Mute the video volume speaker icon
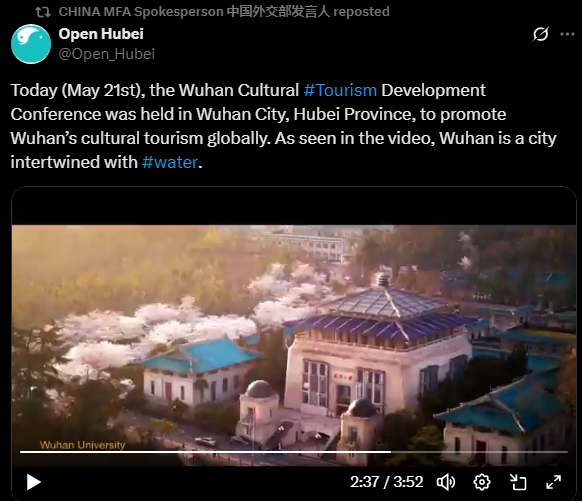Image resolution: width=582 pixels, height=501 pixels. pyautogui.click(x=446, y=482)
